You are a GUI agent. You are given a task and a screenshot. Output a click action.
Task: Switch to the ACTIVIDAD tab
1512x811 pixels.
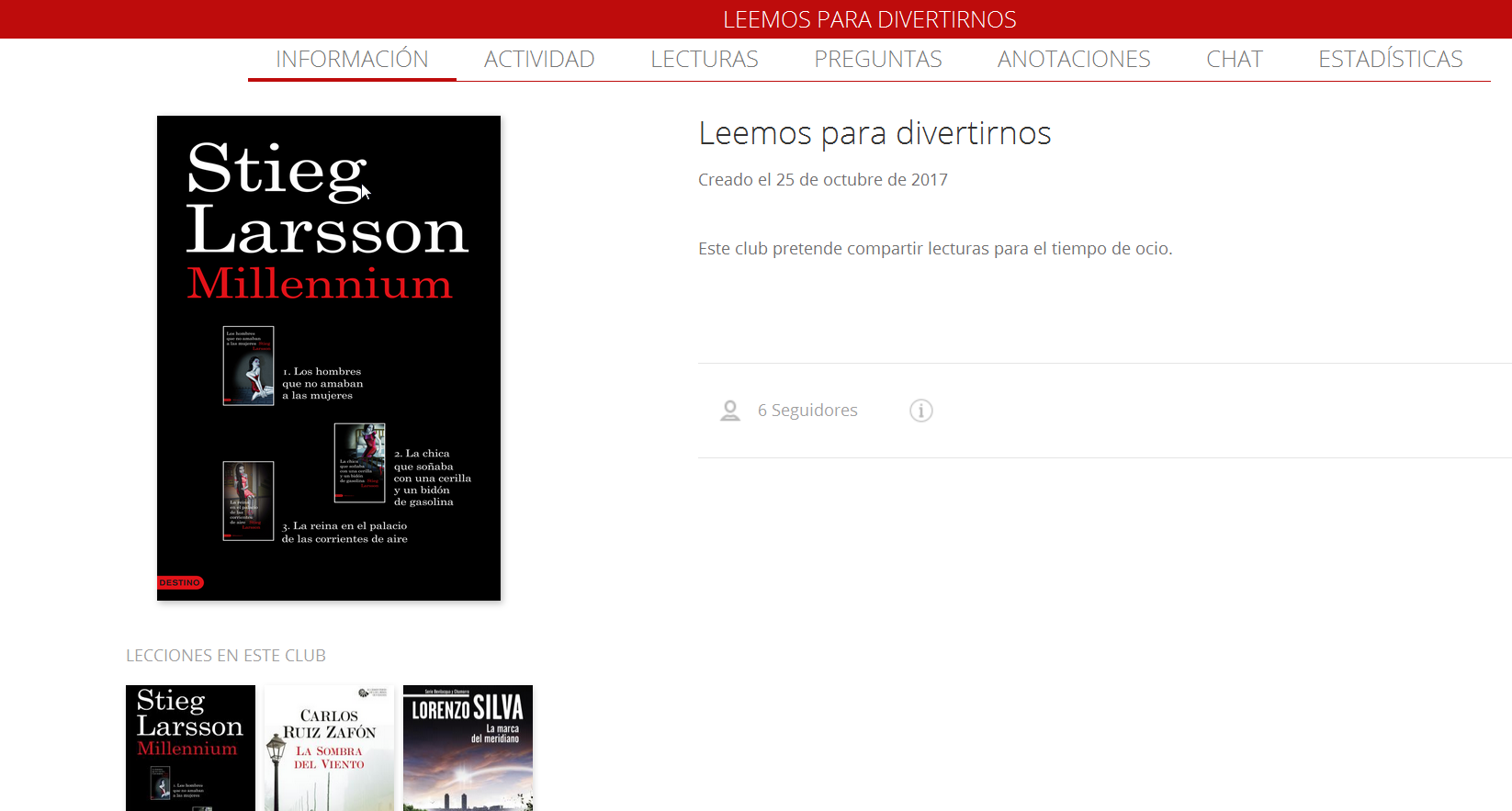[x=539, y=60]
